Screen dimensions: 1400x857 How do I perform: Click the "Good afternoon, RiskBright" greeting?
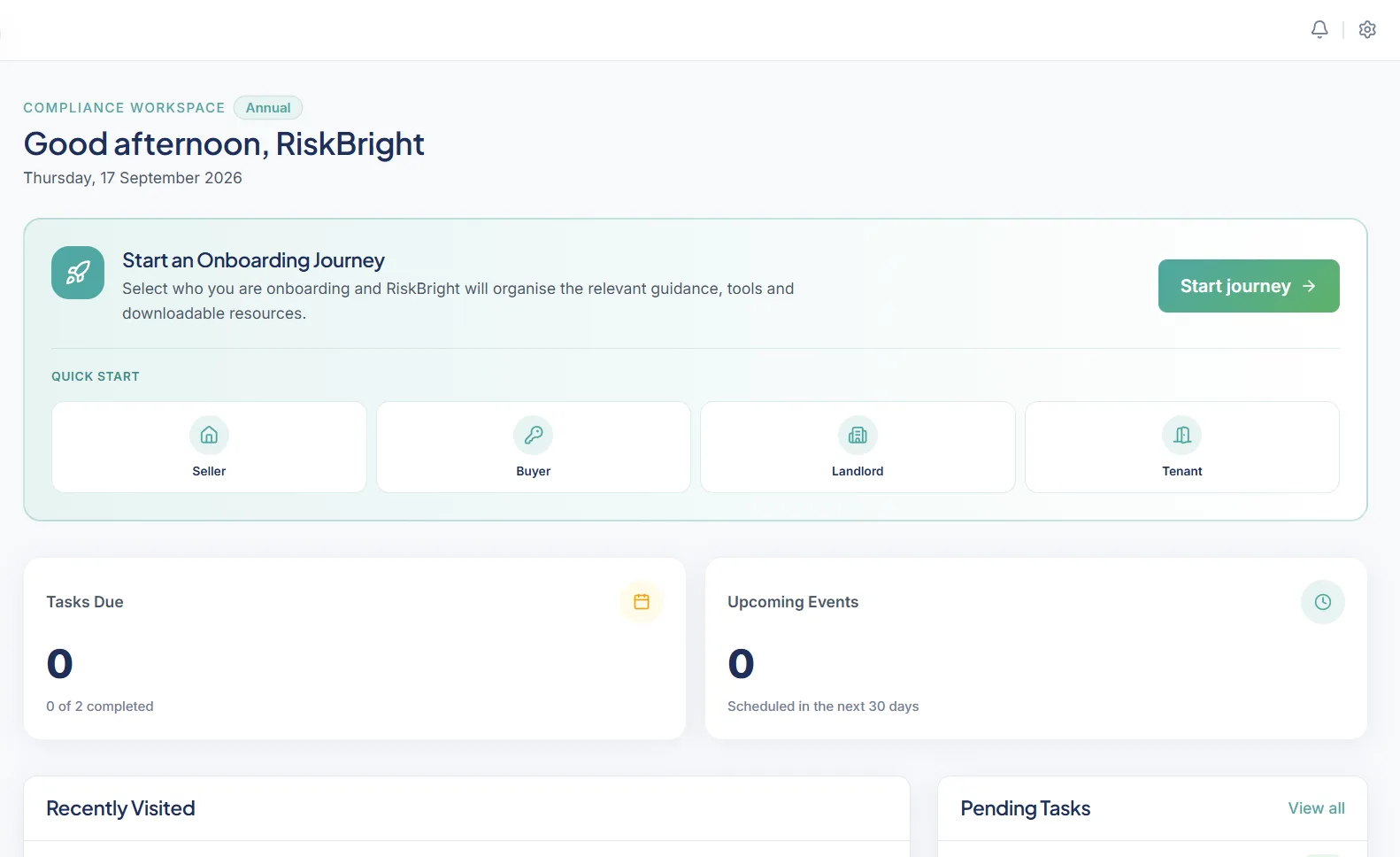click(x=224, y=143)
